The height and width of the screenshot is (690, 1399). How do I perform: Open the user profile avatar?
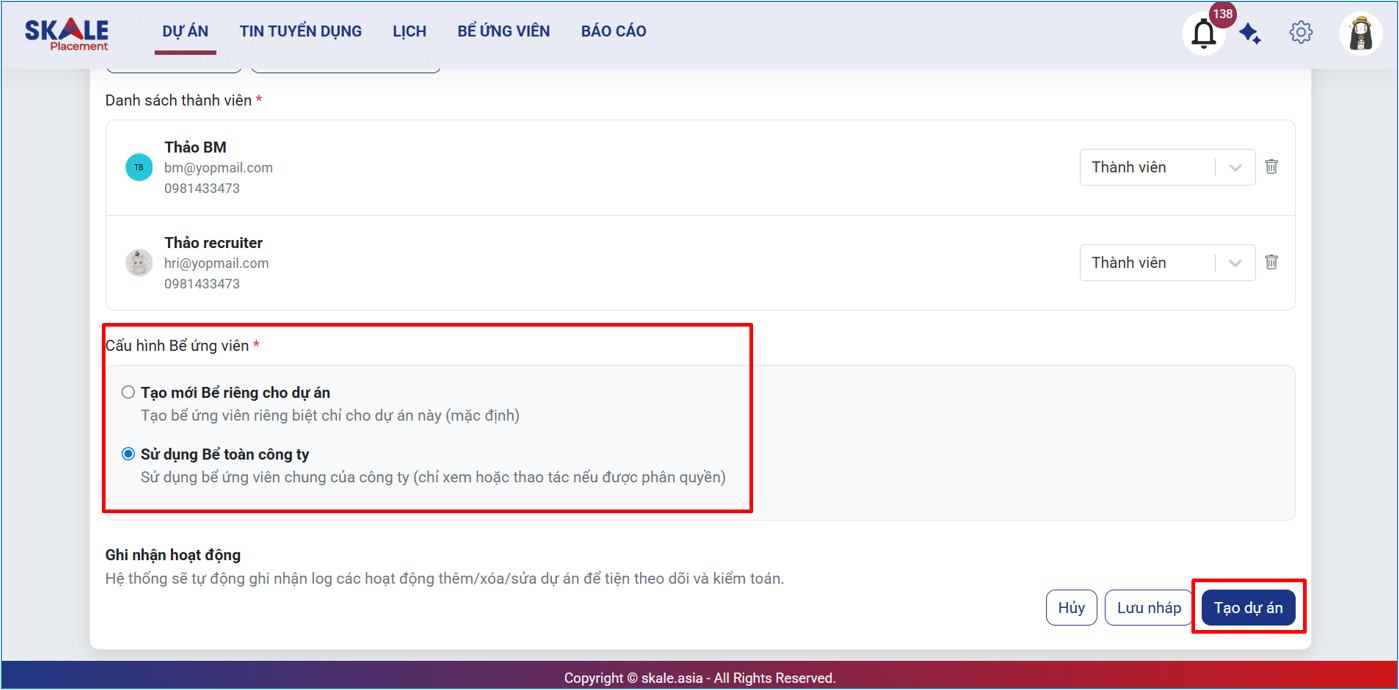(x=1360, y=34)
